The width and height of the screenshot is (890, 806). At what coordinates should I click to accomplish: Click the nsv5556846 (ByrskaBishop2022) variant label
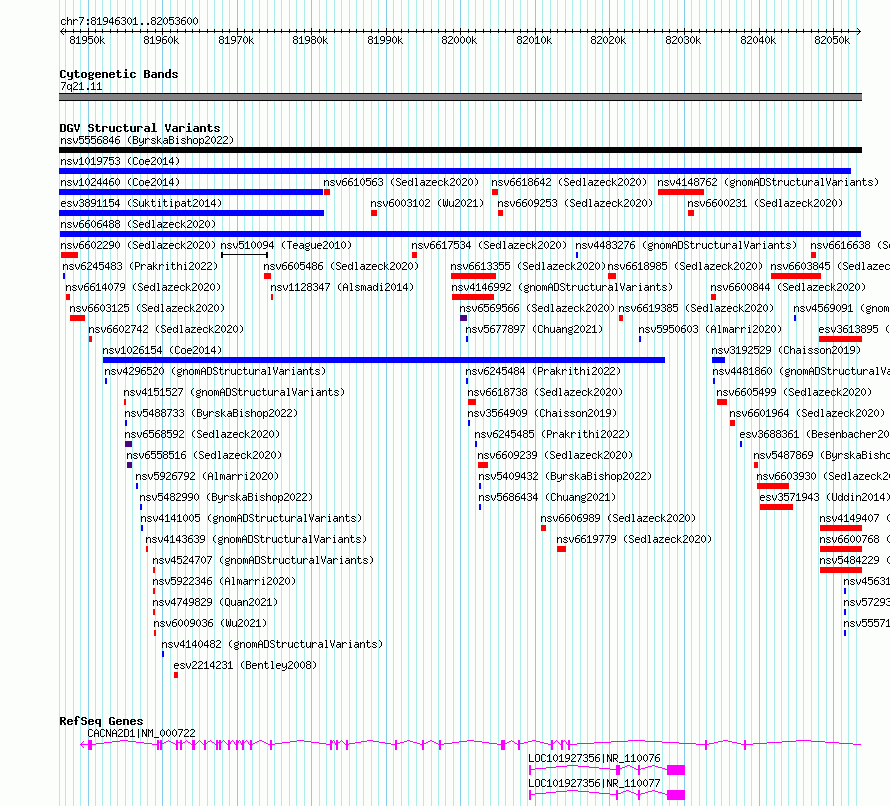(x=147, y=140)
